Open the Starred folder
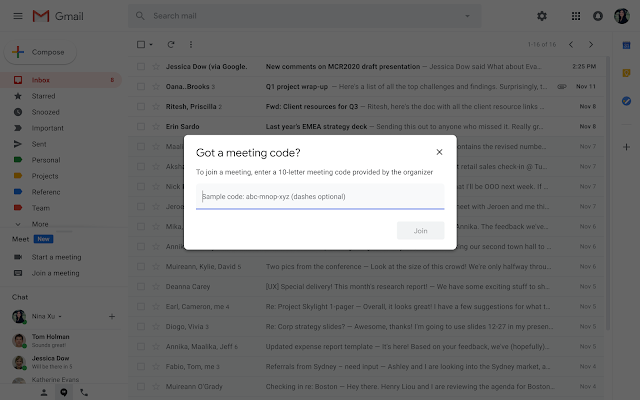 pos(42,96)
